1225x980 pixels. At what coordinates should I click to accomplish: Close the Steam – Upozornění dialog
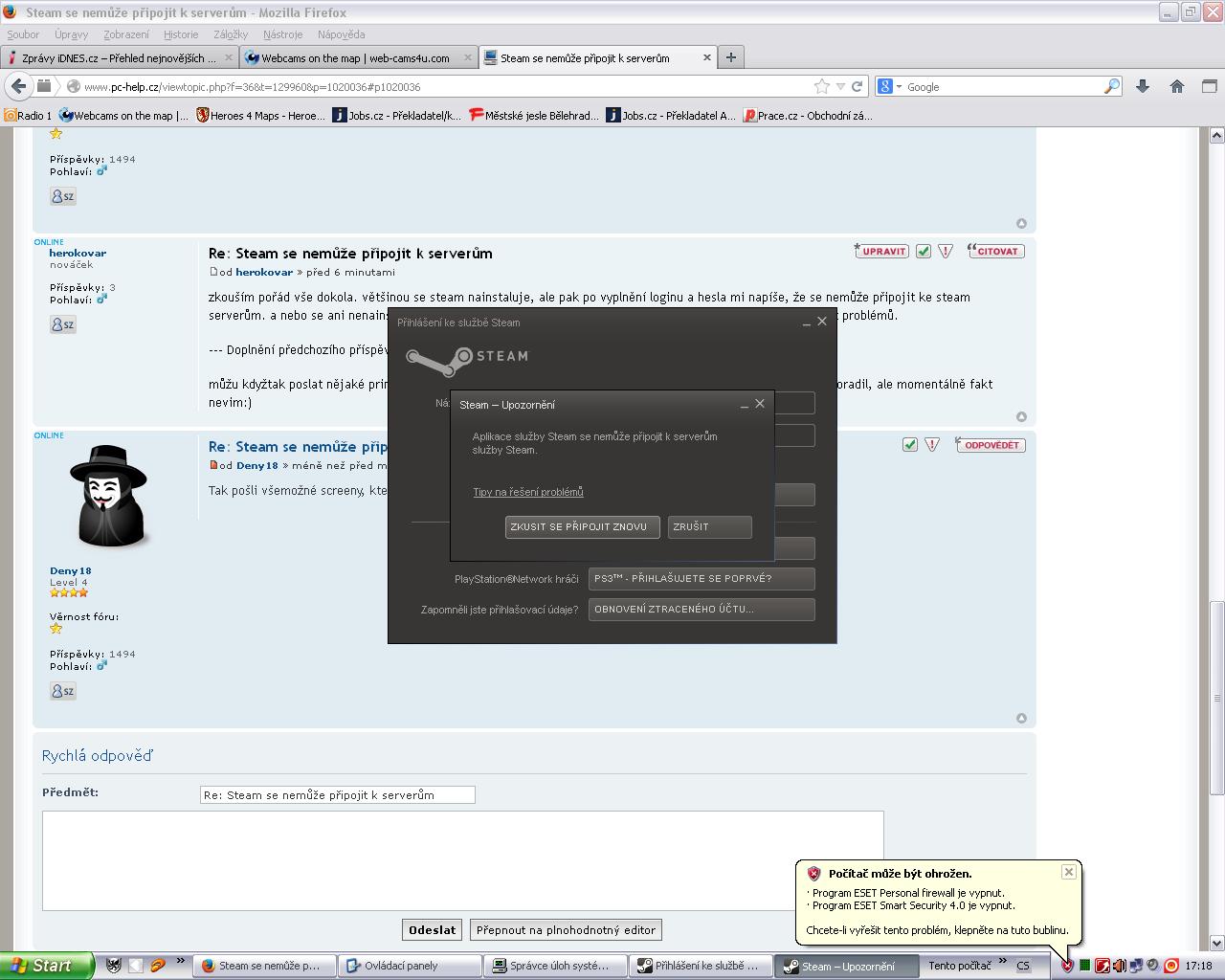[760, 404]
